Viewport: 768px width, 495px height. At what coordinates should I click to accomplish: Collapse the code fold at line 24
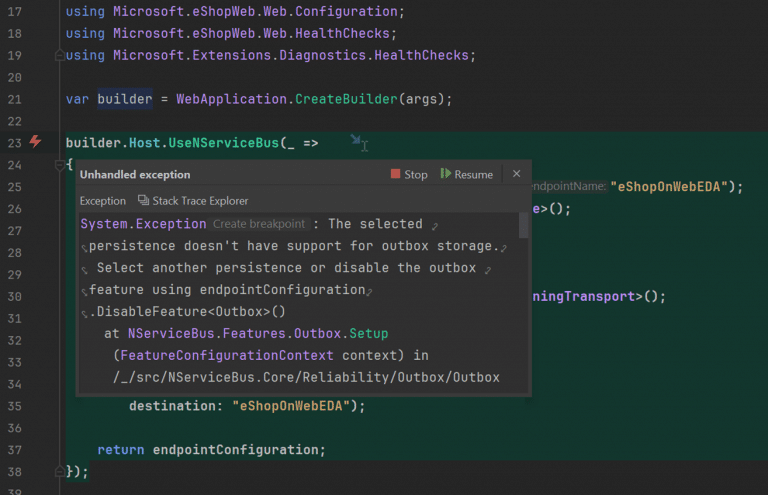pos(59,165)
